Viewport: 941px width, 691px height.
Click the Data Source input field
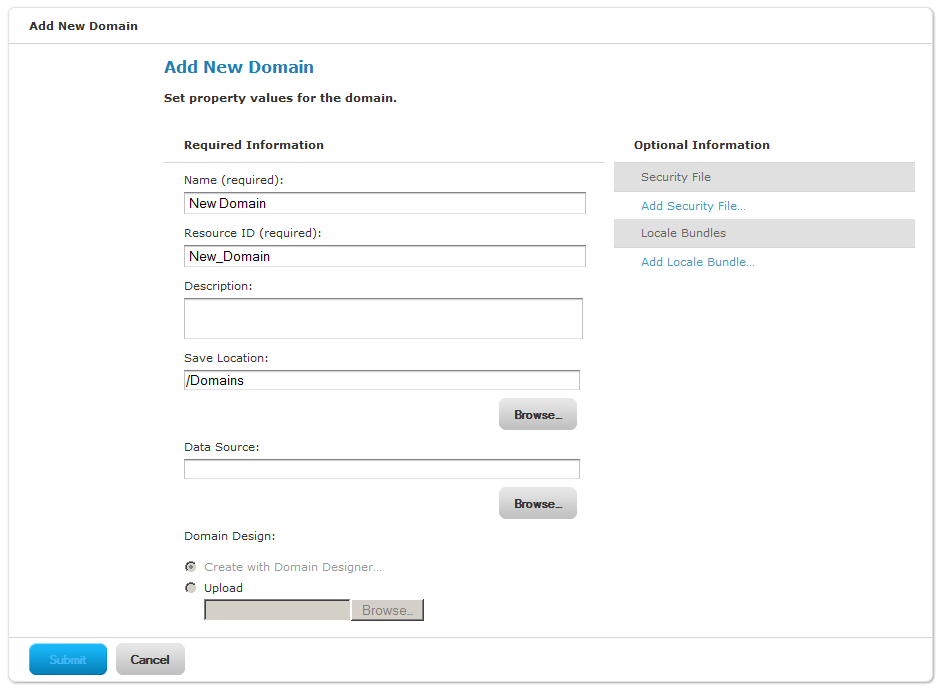[382, 469]
